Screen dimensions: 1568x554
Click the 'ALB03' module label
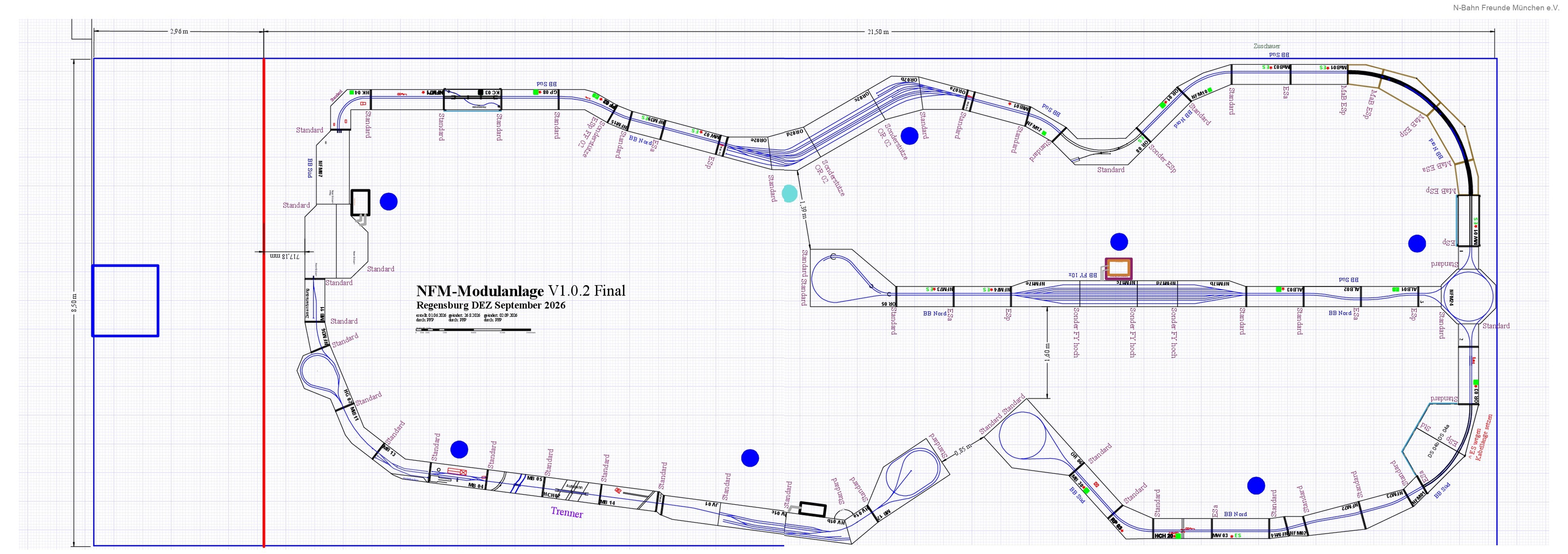pyautogui.click(x=1294, y=289)
